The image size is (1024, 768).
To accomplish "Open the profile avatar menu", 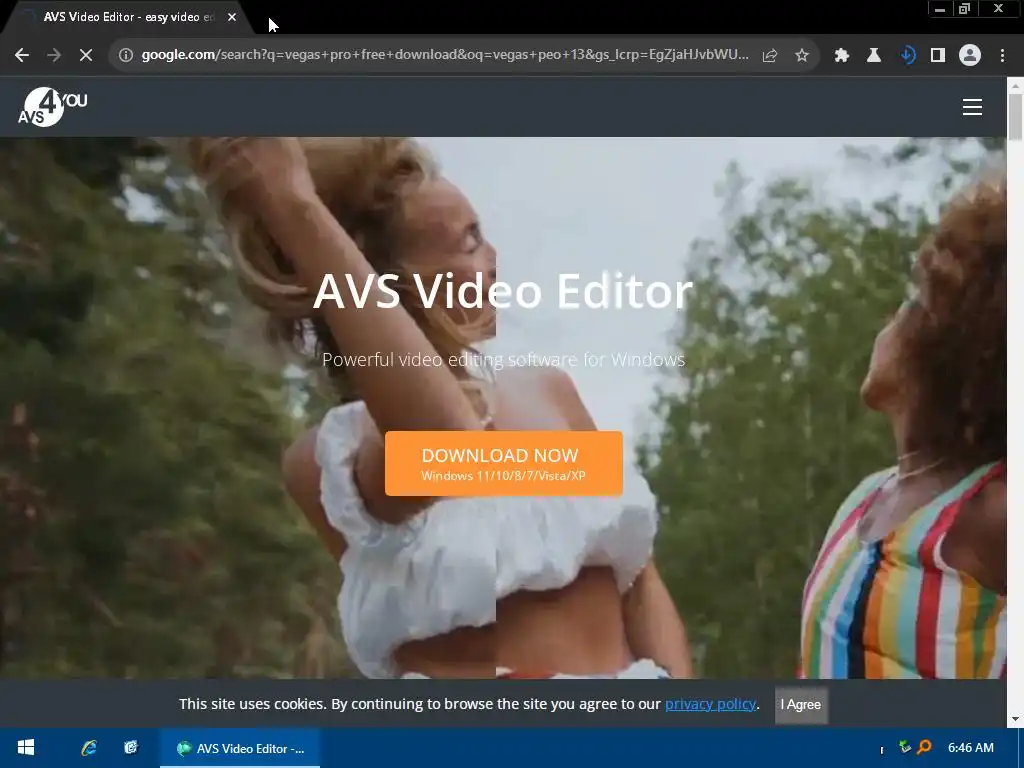I will (x=970, y=56).
